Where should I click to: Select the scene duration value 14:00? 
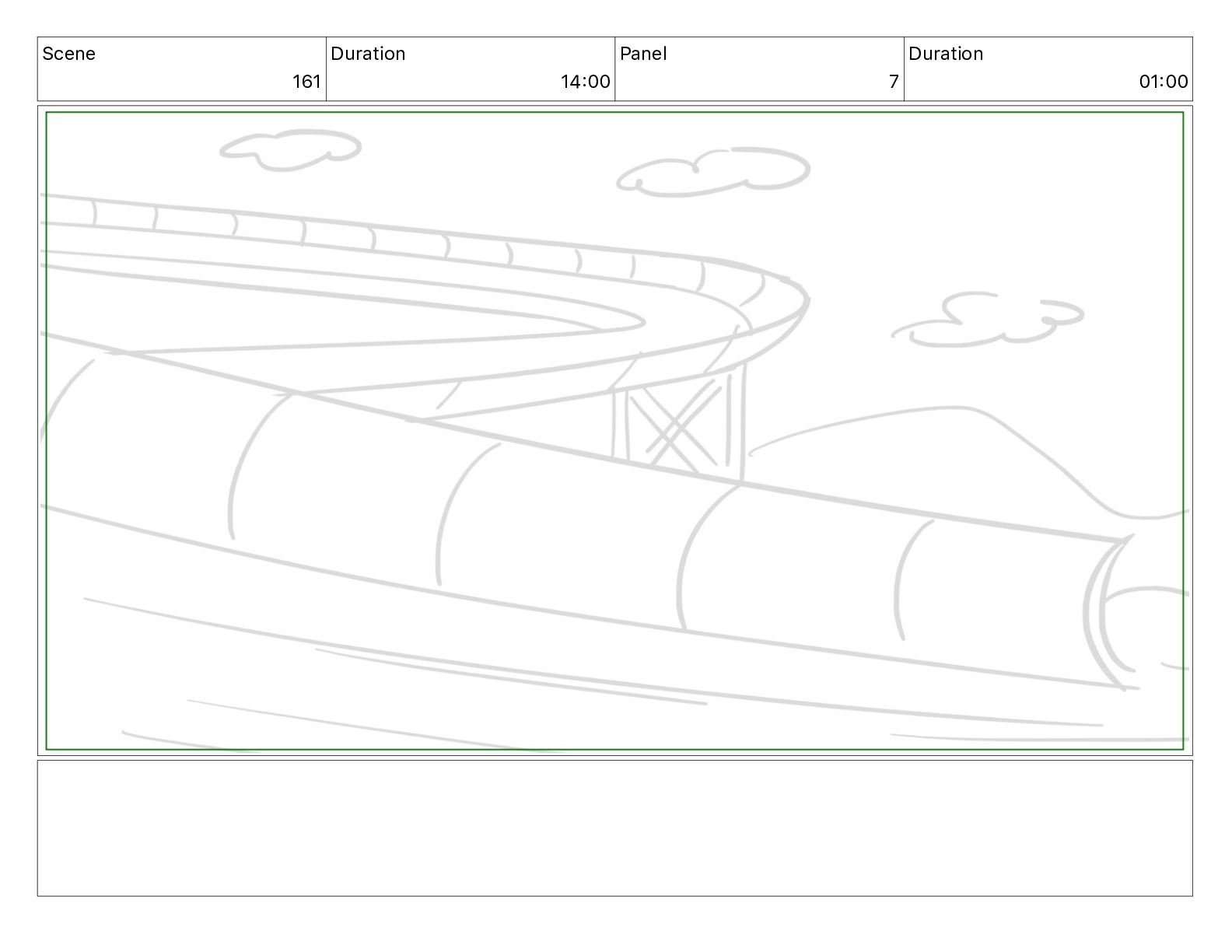[x=586, y=82]
